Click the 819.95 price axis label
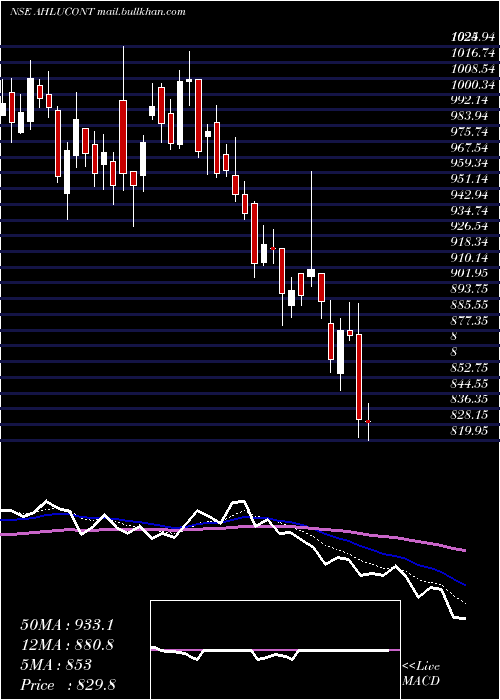The width and height of the screenshot is (500, 700). coord(469,430)
